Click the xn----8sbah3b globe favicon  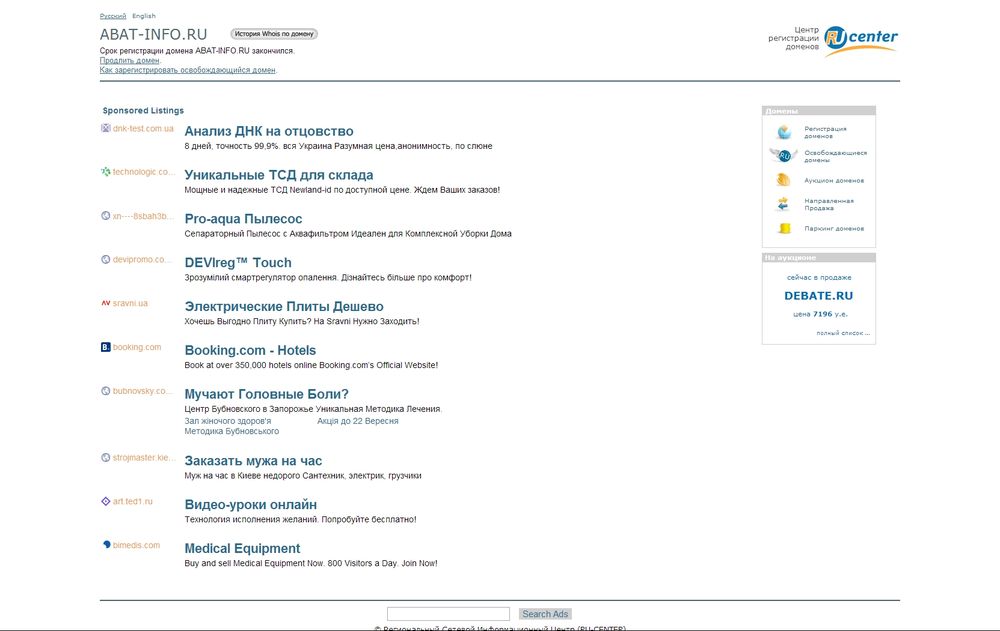point(105,216)
